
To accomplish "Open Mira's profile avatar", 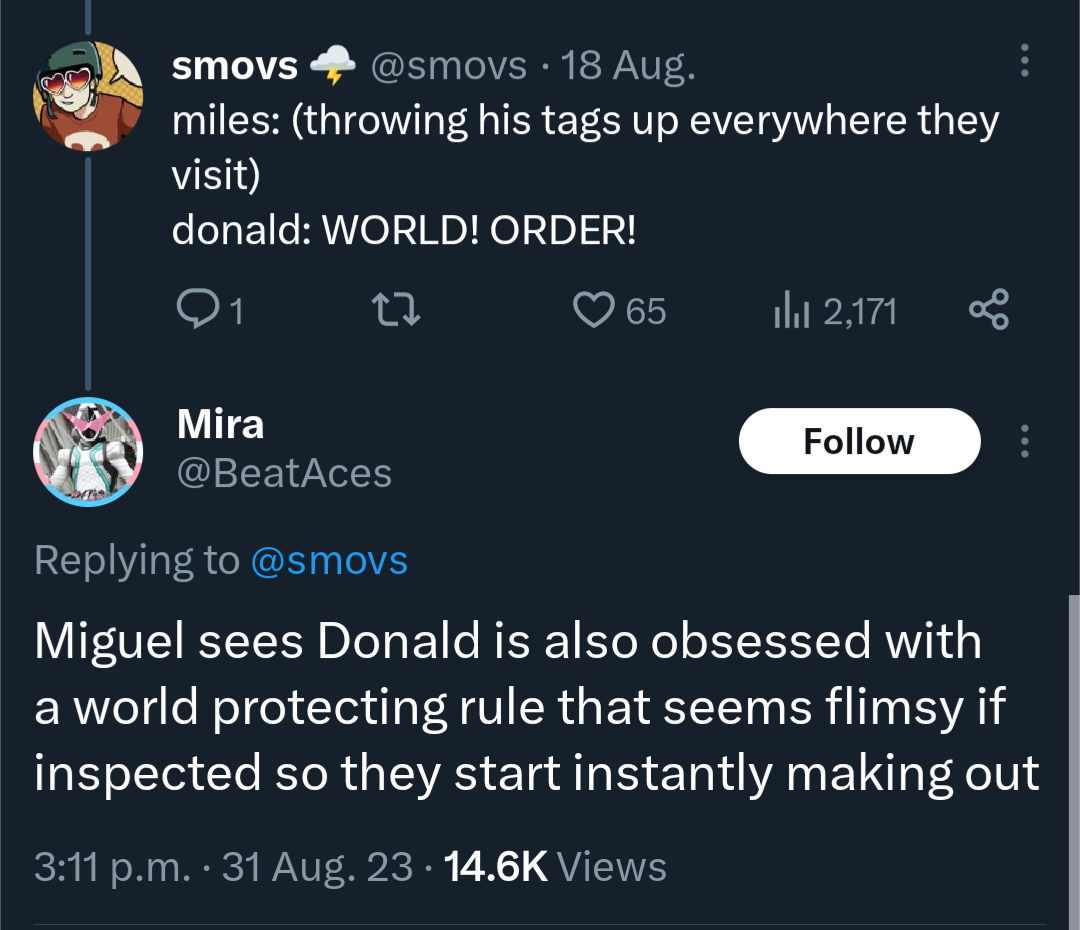I will (89, 450).
